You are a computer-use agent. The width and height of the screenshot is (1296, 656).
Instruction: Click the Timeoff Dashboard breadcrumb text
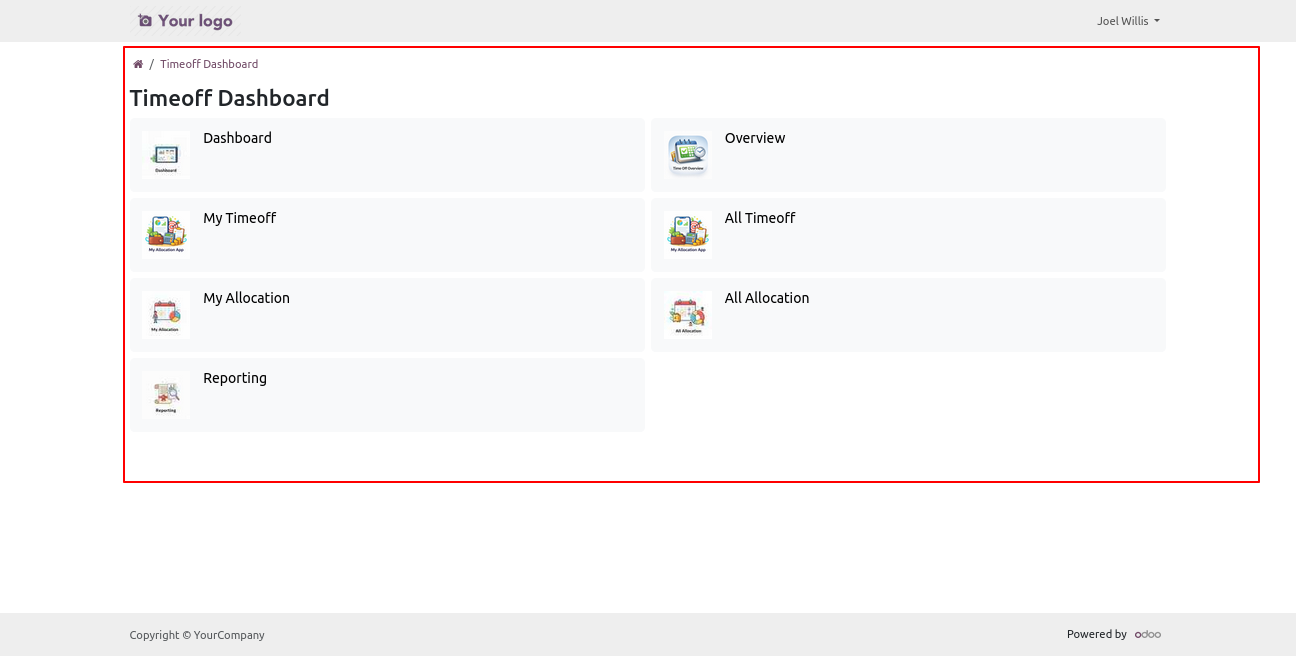click(209, 64)
